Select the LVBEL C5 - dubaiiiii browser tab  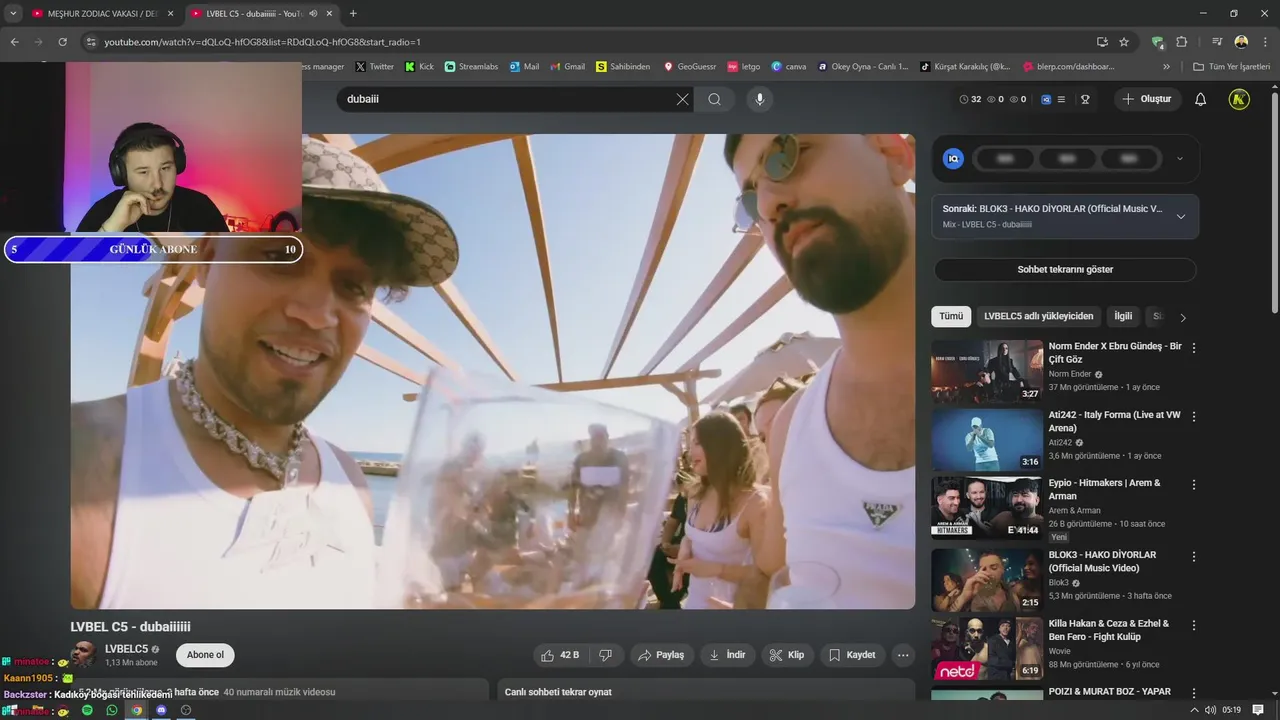click(262, 13)
